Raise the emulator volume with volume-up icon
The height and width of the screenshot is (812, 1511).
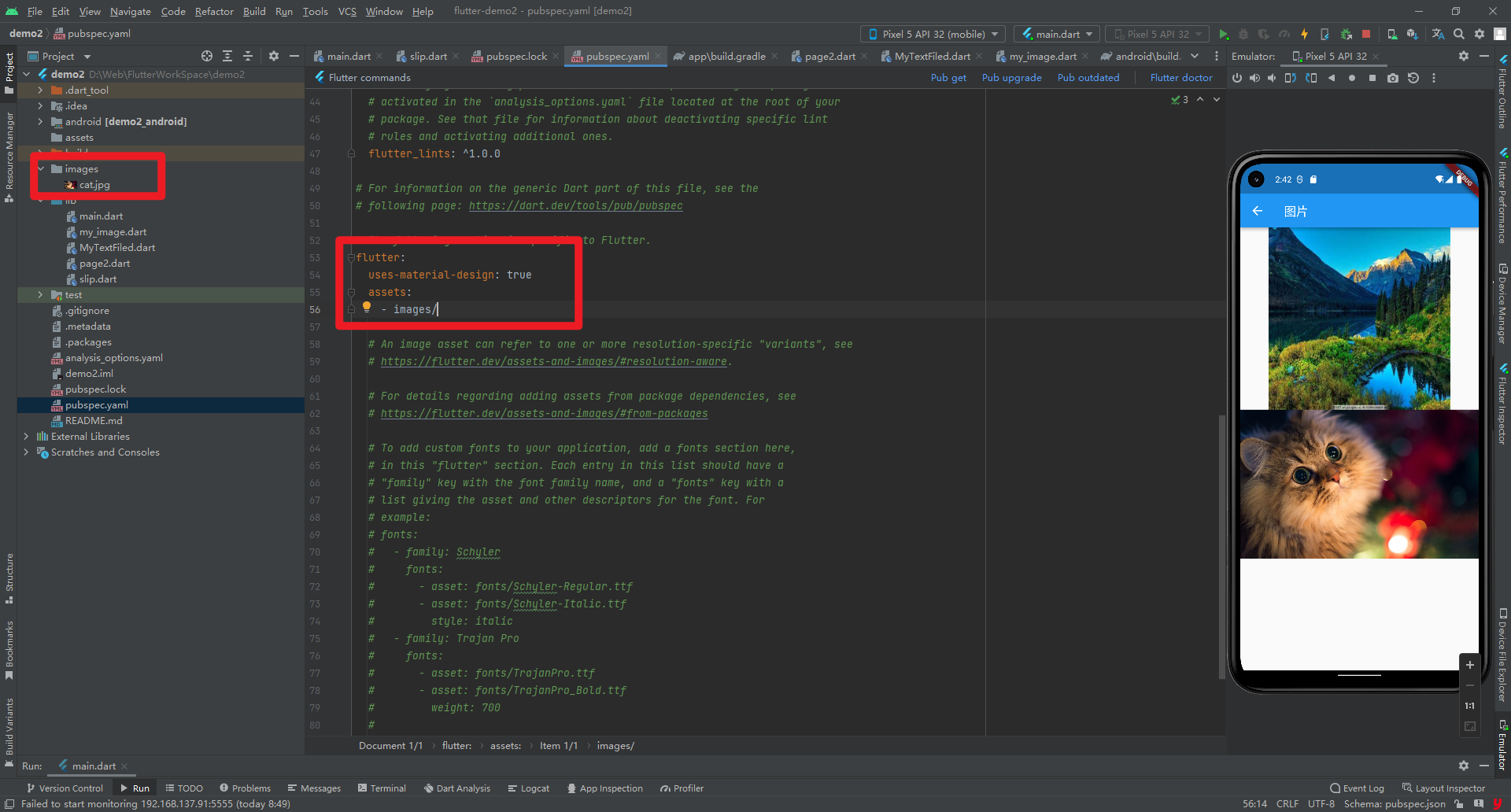1254,78
